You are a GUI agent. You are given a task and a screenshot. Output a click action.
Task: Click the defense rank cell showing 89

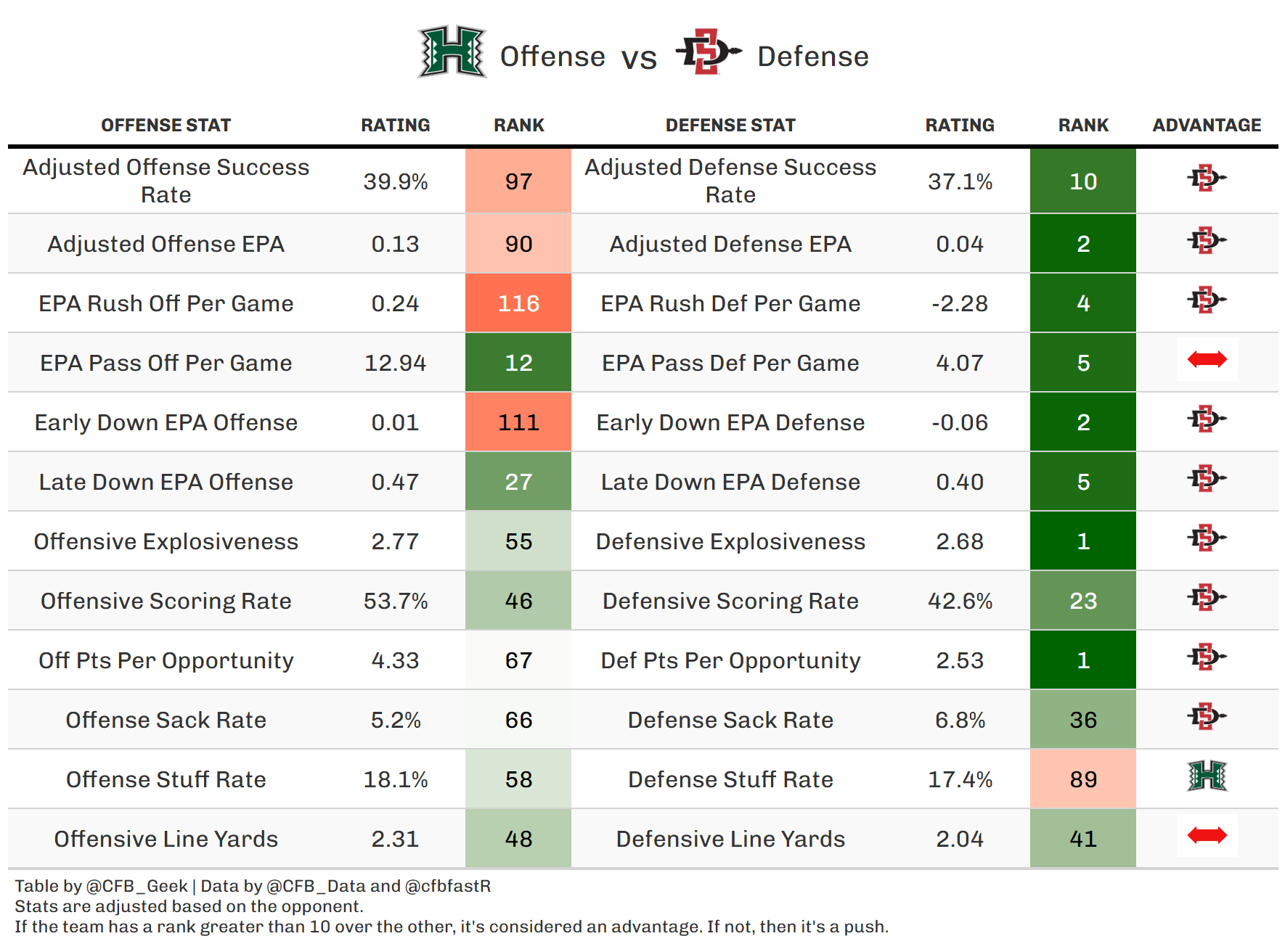tap(1083, 779)
